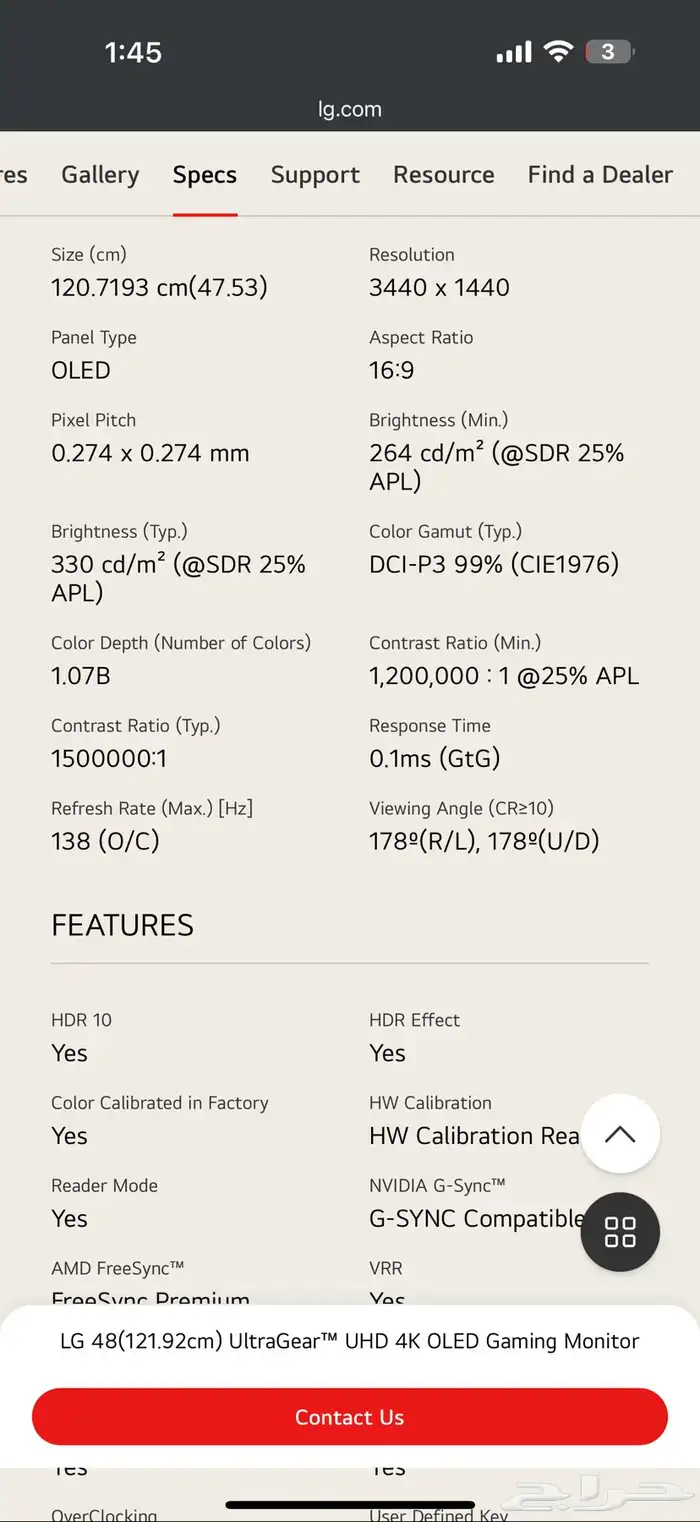Tap the FEATURES section heading
The height and width of the screenshot is (1522, 700).
coord(122,925)
